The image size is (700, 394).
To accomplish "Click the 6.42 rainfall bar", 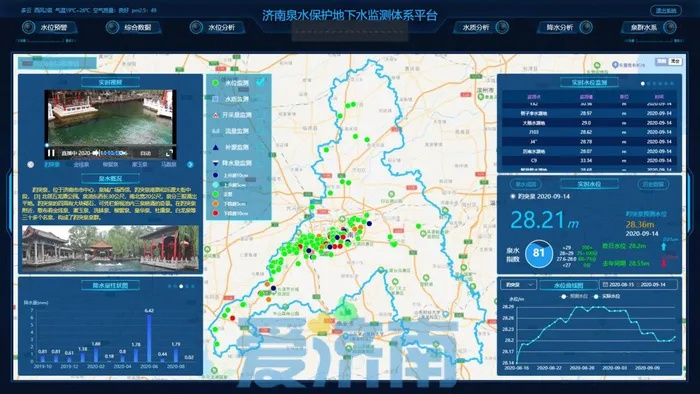I will (x=149, y=339).
